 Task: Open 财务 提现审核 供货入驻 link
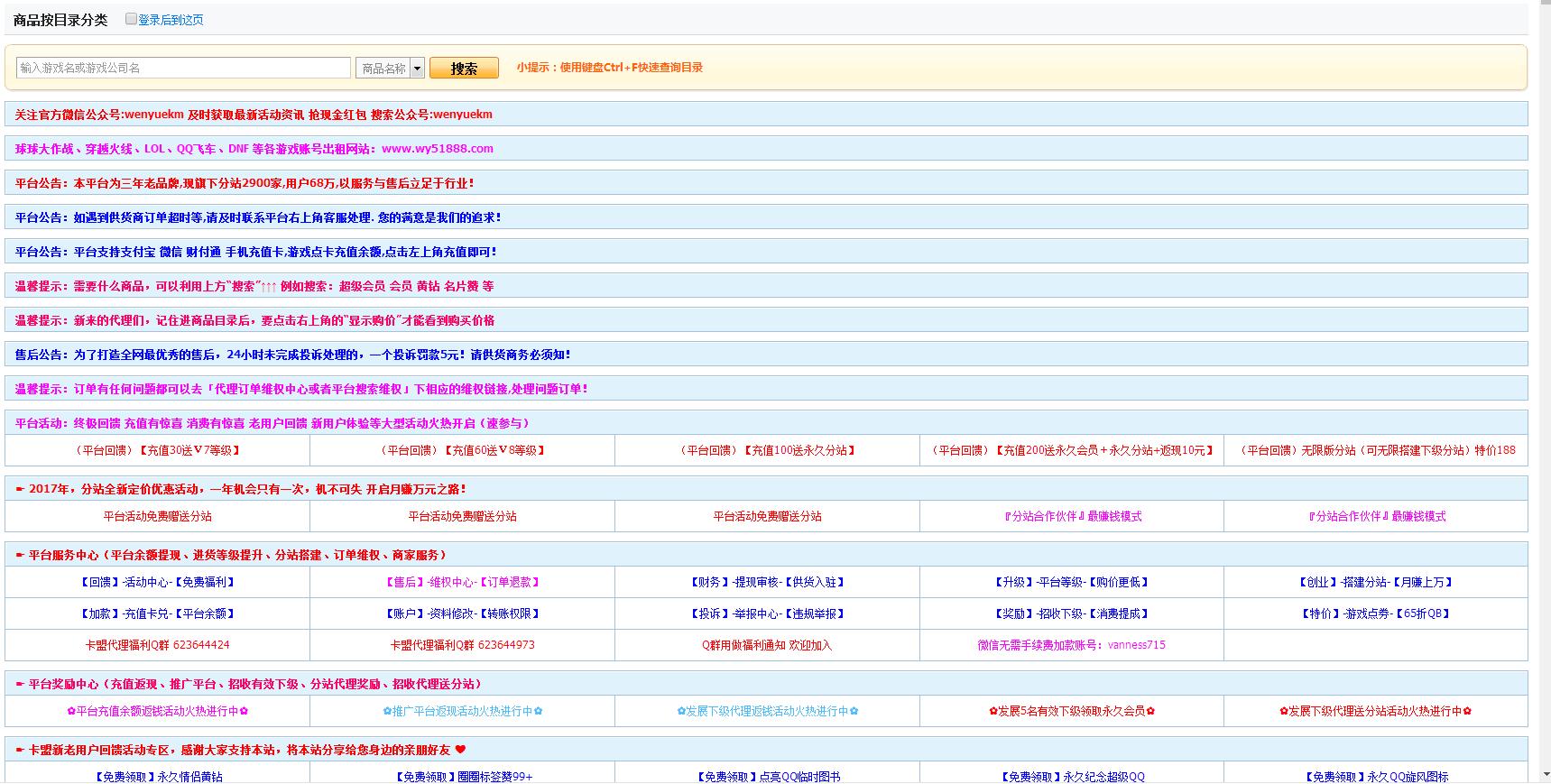coord(767,583)
